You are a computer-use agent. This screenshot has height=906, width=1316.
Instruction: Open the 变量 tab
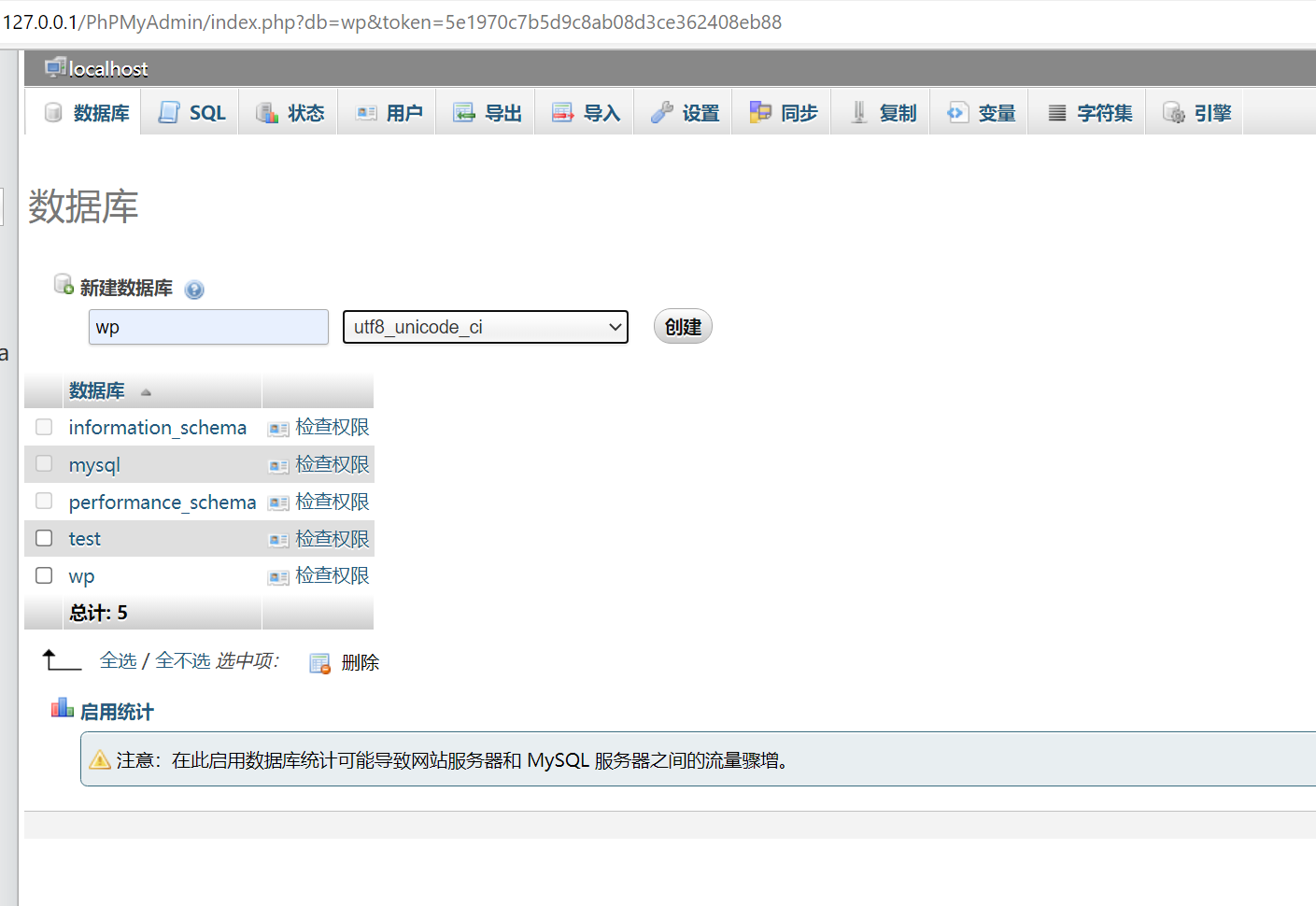click(x=979, y=112)
